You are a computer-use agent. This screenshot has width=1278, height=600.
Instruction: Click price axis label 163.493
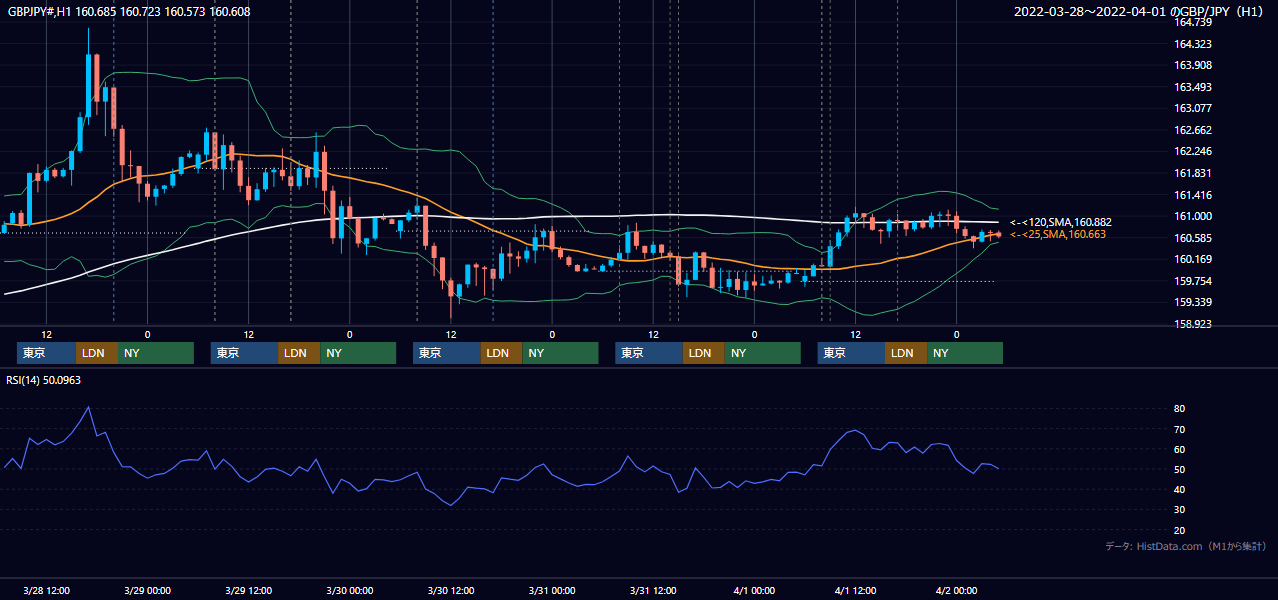(x=1192, y=87)
